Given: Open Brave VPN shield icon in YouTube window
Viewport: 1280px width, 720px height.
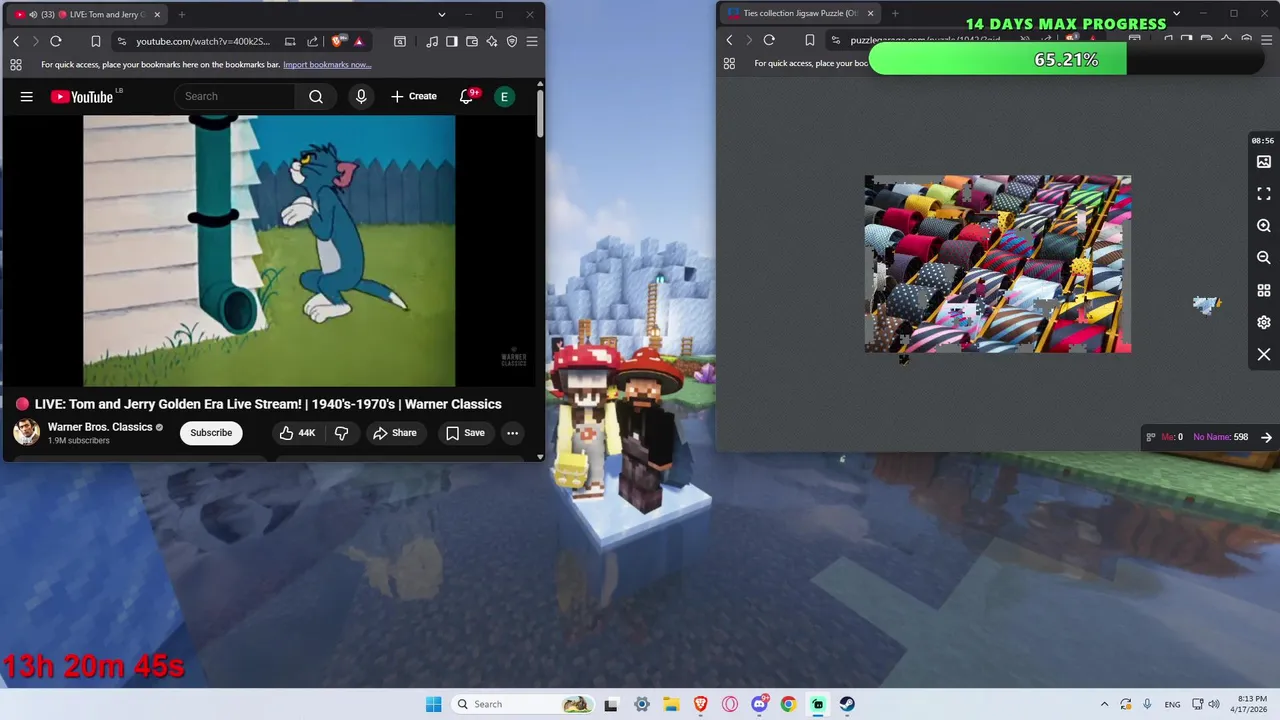Looking at the screenshot, I should coord(512,41).
